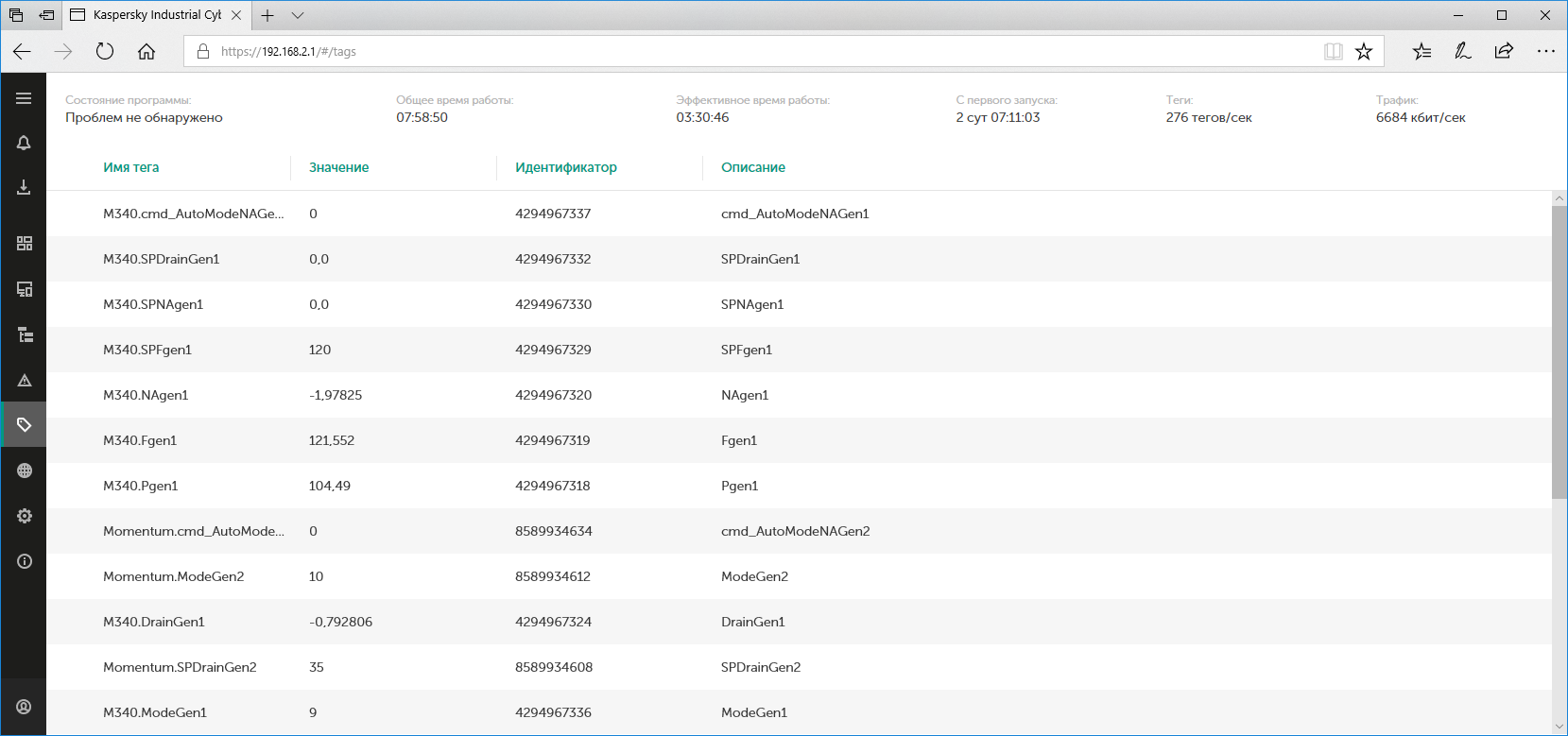Open the hamburger menu in sidebar
This screenshot has width=1568, height=736.
pyautogui.click(x=24, y=98)
